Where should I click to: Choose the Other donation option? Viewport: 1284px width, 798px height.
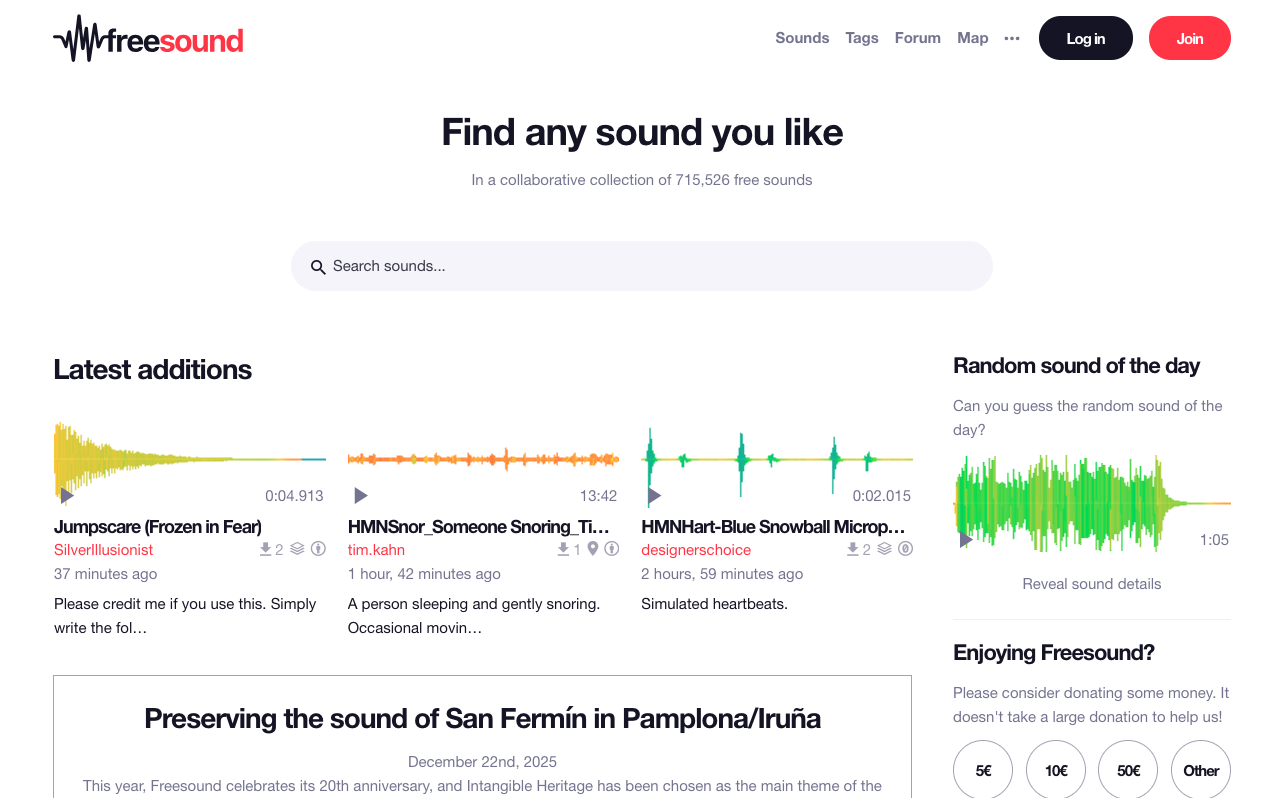click(1200, 770)
